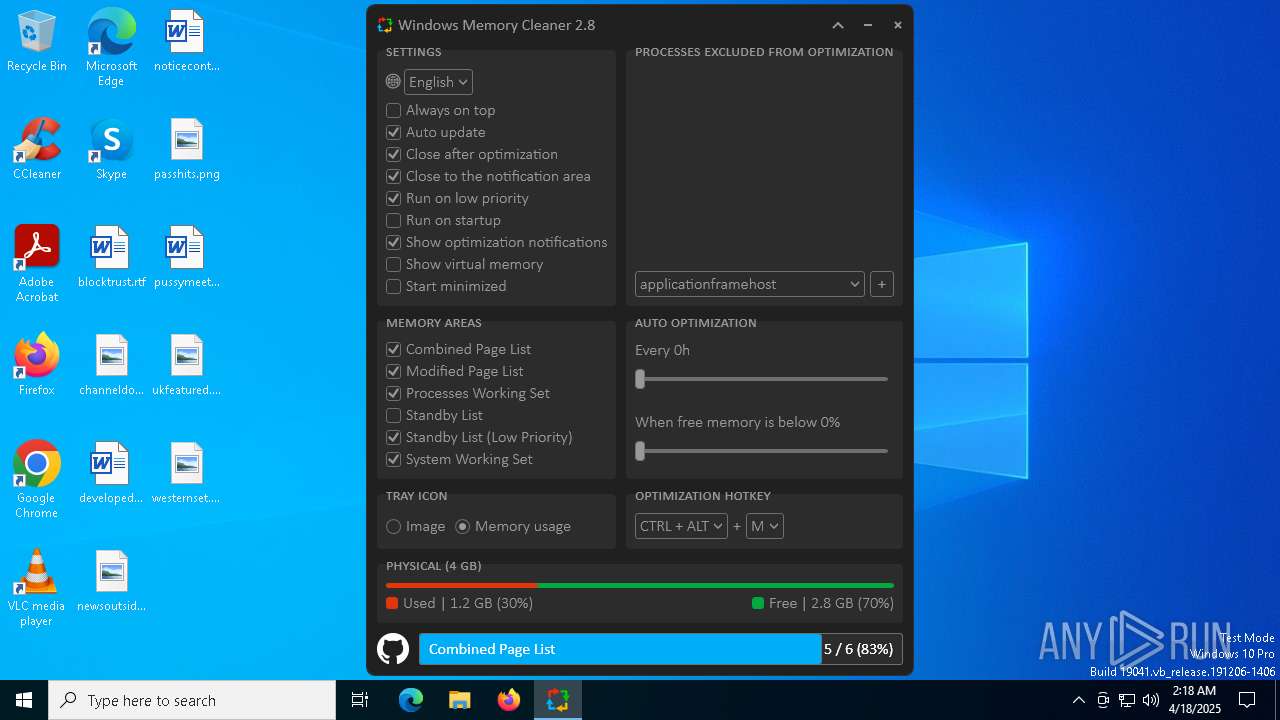Click the physical memory usage bar

click(x=640, y=585)
